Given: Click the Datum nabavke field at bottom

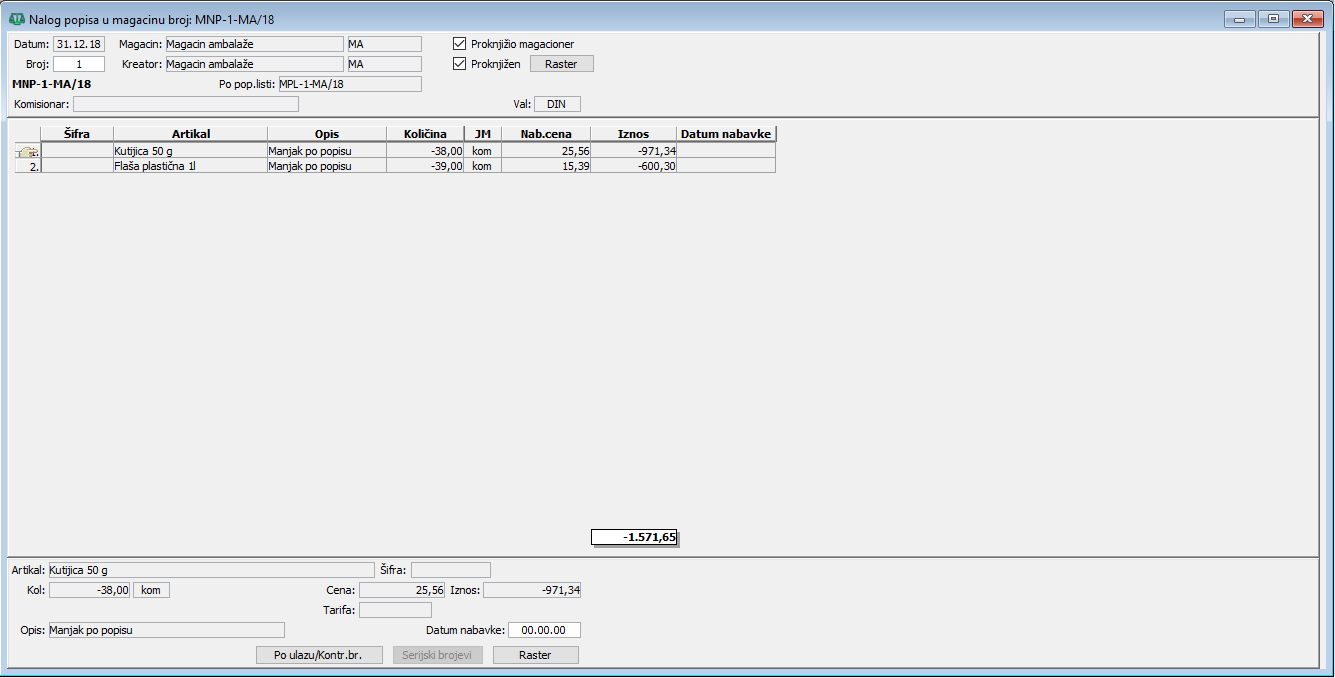Looking at the screenshot, I should [544, 630].
